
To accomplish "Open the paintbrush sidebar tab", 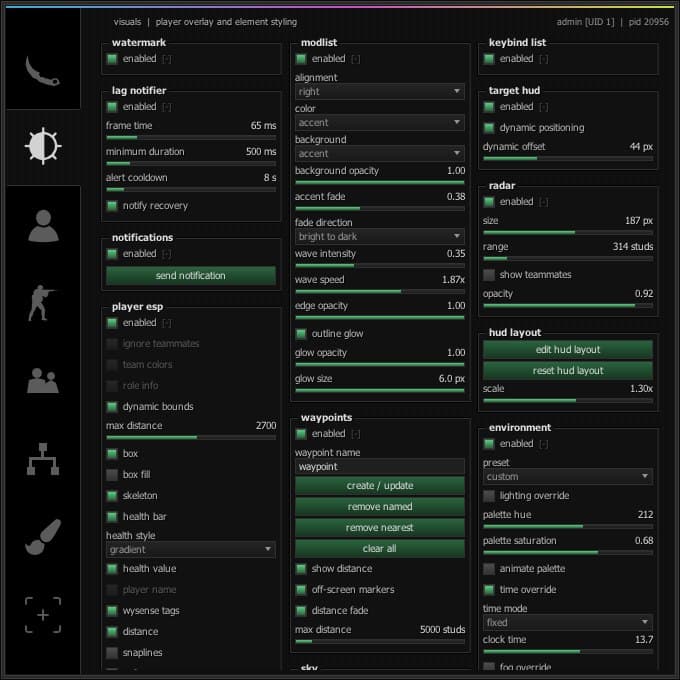I will pos(42,536).
